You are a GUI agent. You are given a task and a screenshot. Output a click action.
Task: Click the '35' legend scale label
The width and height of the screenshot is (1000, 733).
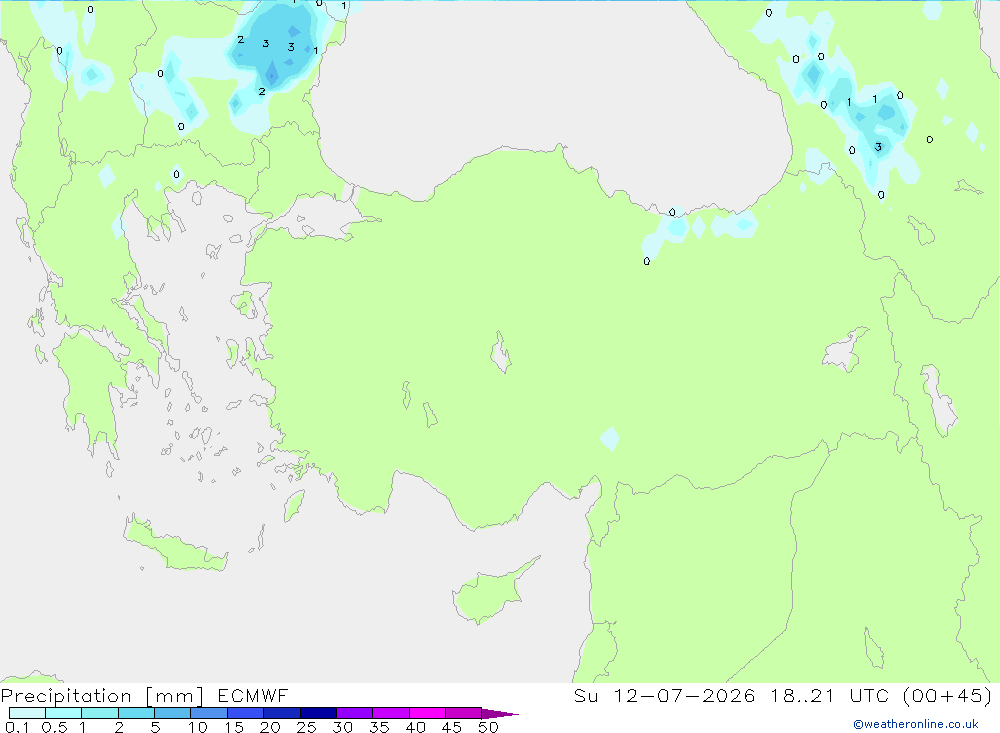pos(379,727)
